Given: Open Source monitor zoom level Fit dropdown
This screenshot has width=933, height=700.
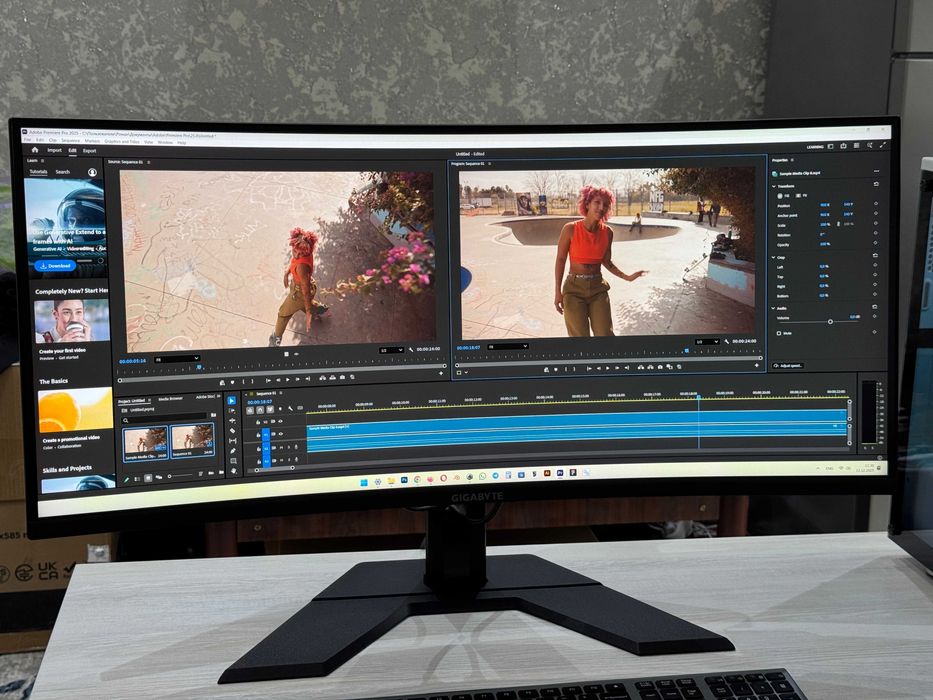Looking at the screenshot, I should coord(177,360).
